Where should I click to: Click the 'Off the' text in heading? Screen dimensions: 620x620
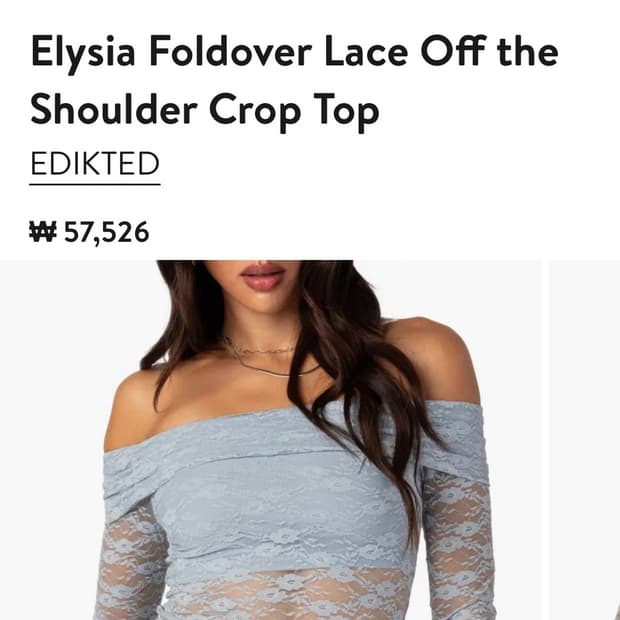490,51
